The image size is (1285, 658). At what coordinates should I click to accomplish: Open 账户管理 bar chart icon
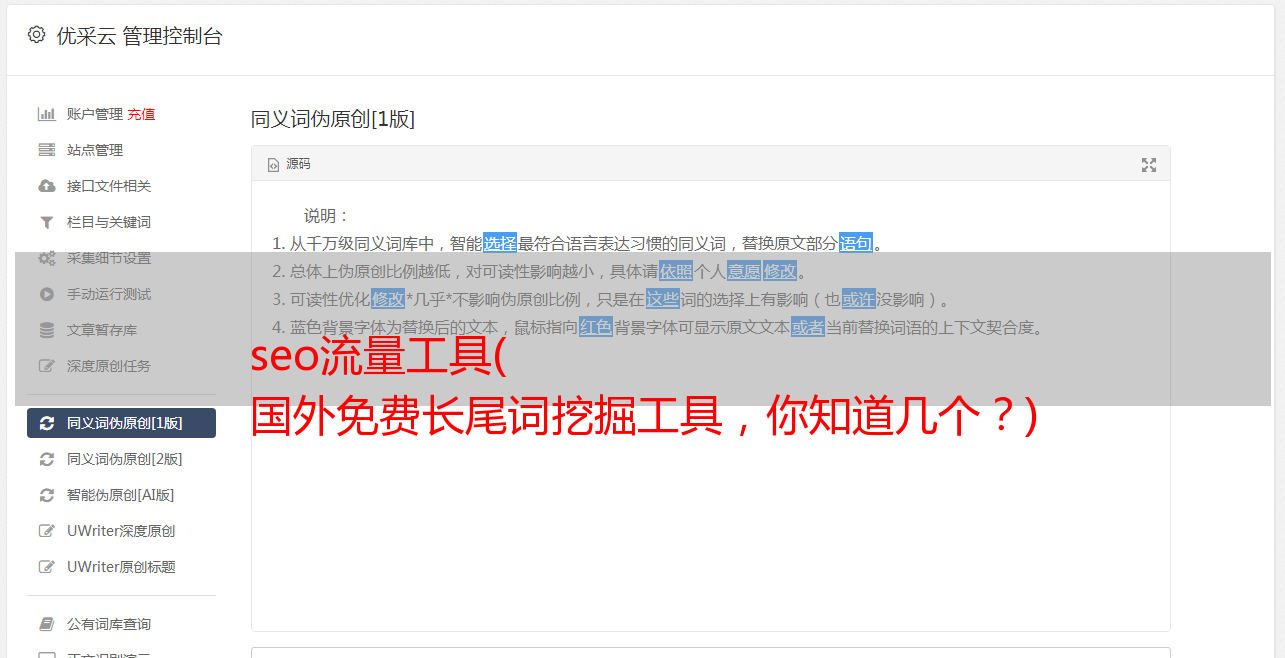coord(46,114)
